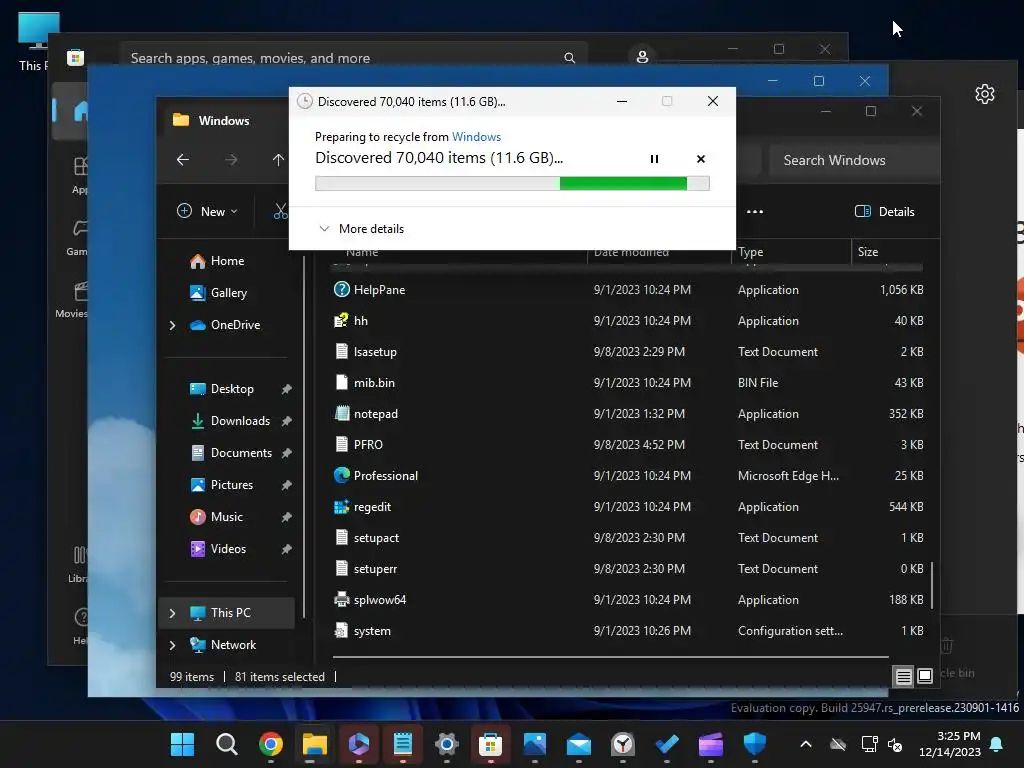Open the settings gear in the right window
Viewport: 1024px width, 768px height.
985,94
